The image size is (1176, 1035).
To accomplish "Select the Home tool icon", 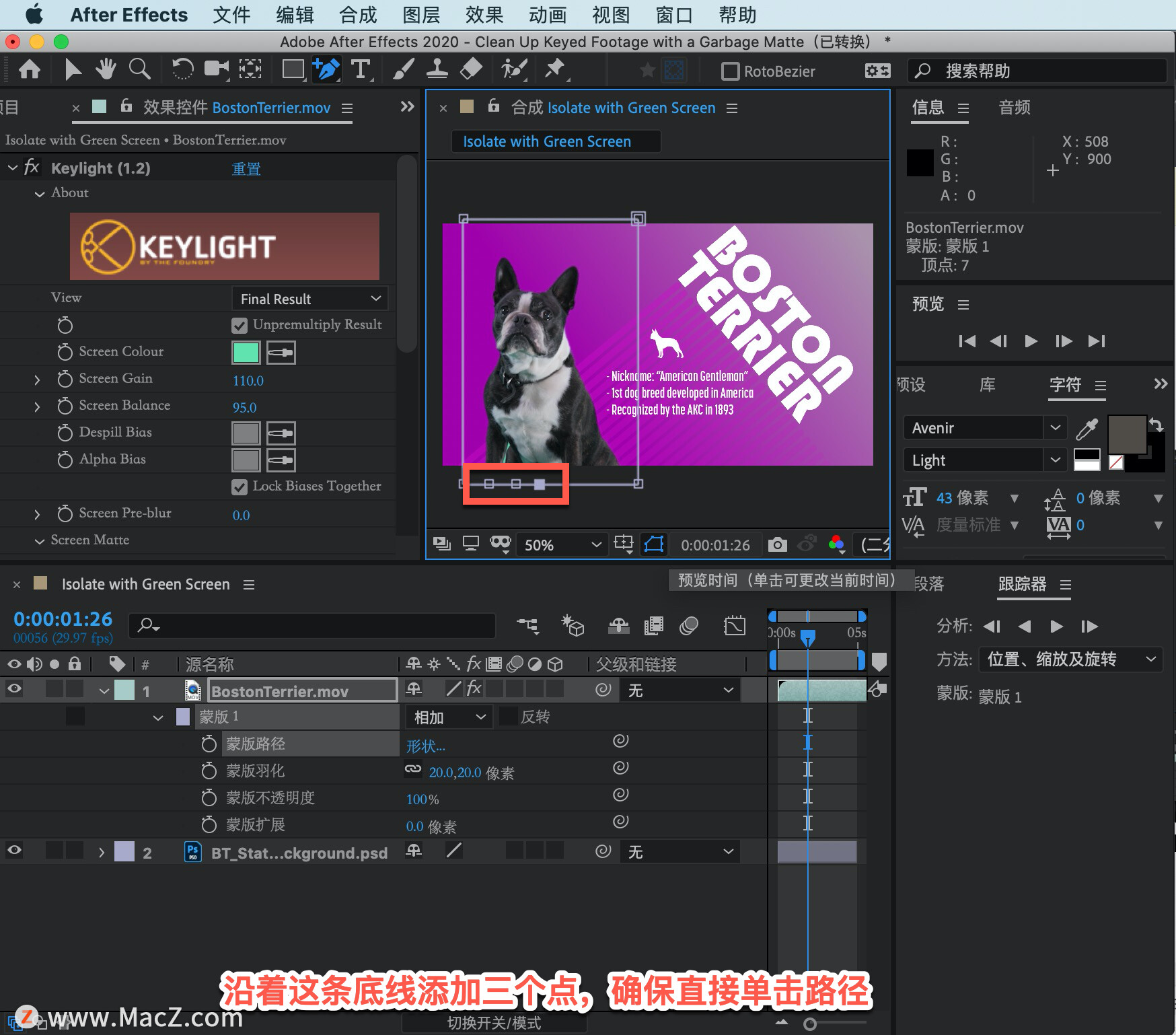I will 29,69.
